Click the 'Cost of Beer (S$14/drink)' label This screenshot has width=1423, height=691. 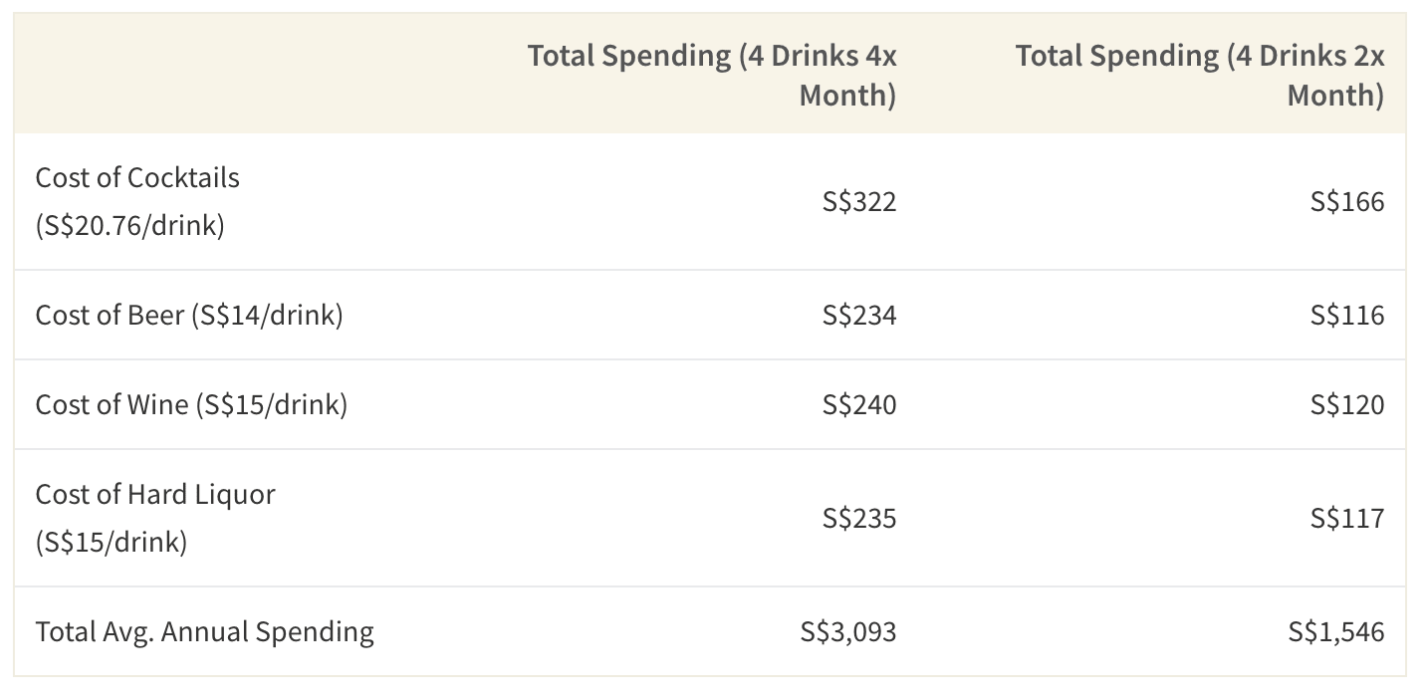(189, 315)
